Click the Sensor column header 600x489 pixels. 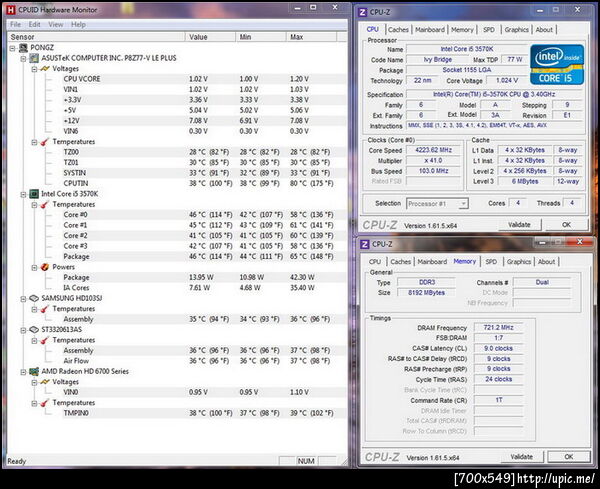tap(96, 37)
